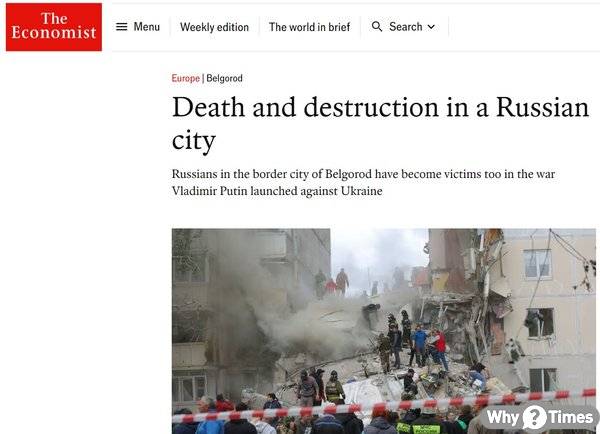Click the Why Times watermark logo
This screenshot has height=434, width=600.
539,418
